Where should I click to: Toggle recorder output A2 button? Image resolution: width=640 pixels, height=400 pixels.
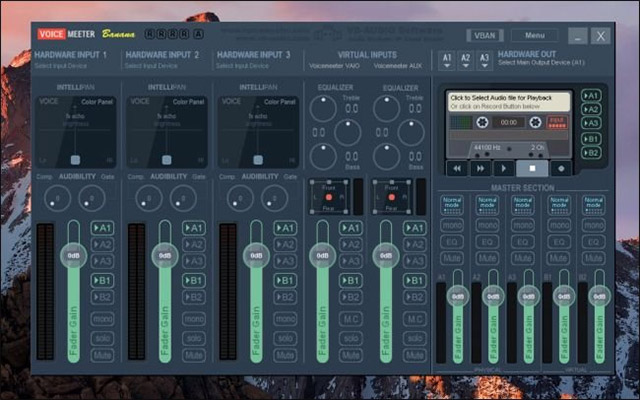[x=591, y=109]
